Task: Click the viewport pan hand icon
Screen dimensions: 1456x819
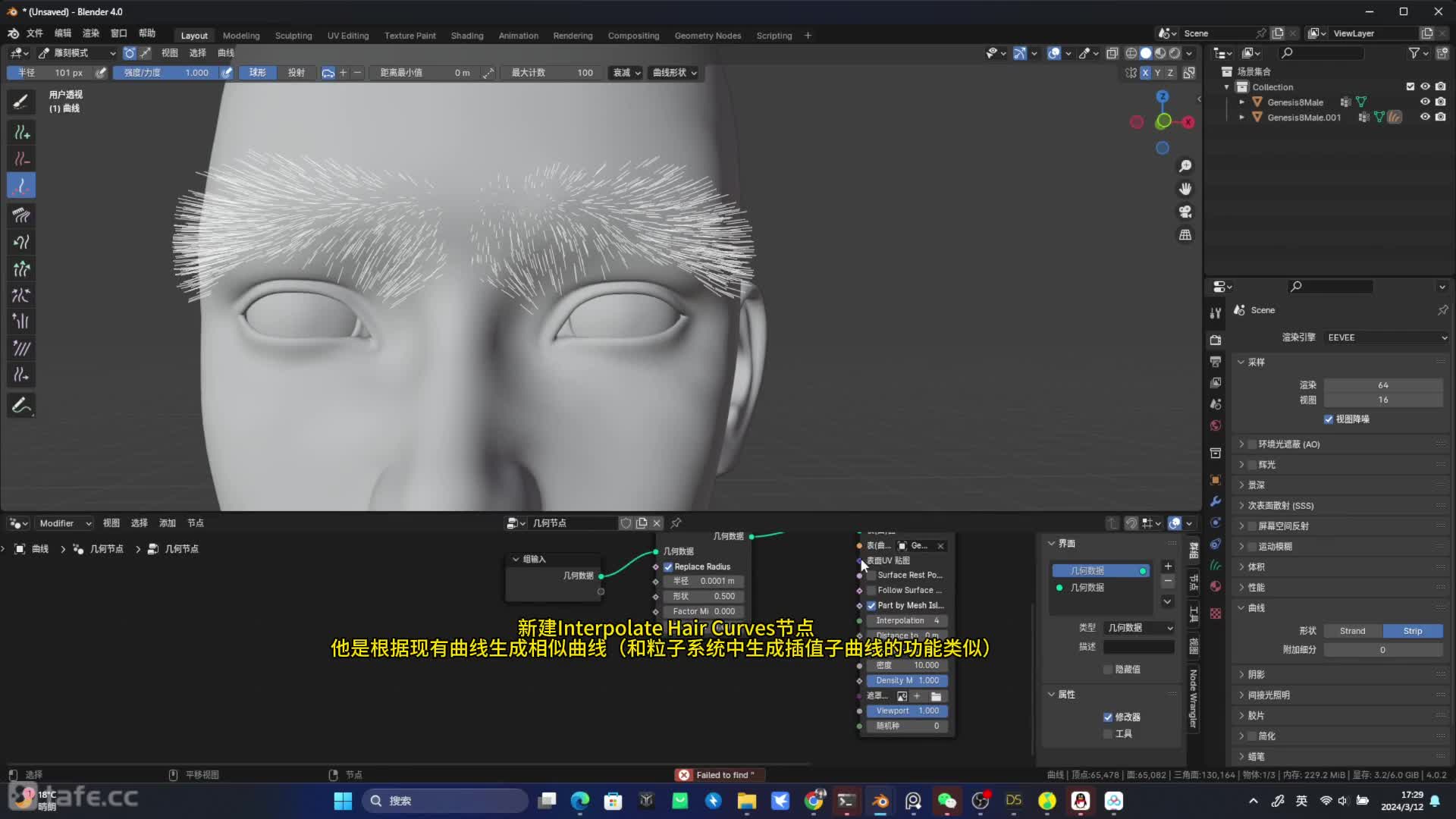Action: [x=1185, y=189]
